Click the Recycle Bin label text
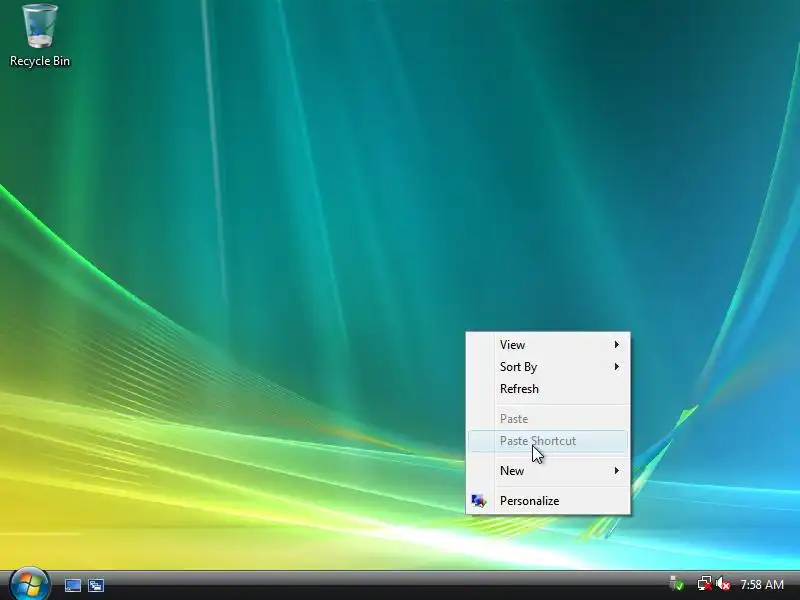This screenshot has width=800, height=600. (x=40, y=61)
